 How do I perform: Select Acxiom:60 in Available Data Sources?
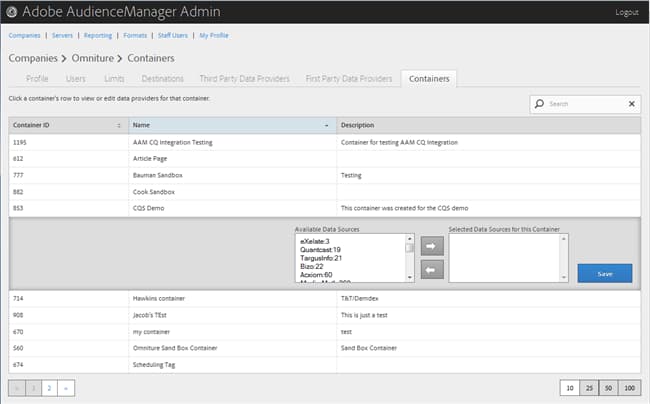coord(316,274)
